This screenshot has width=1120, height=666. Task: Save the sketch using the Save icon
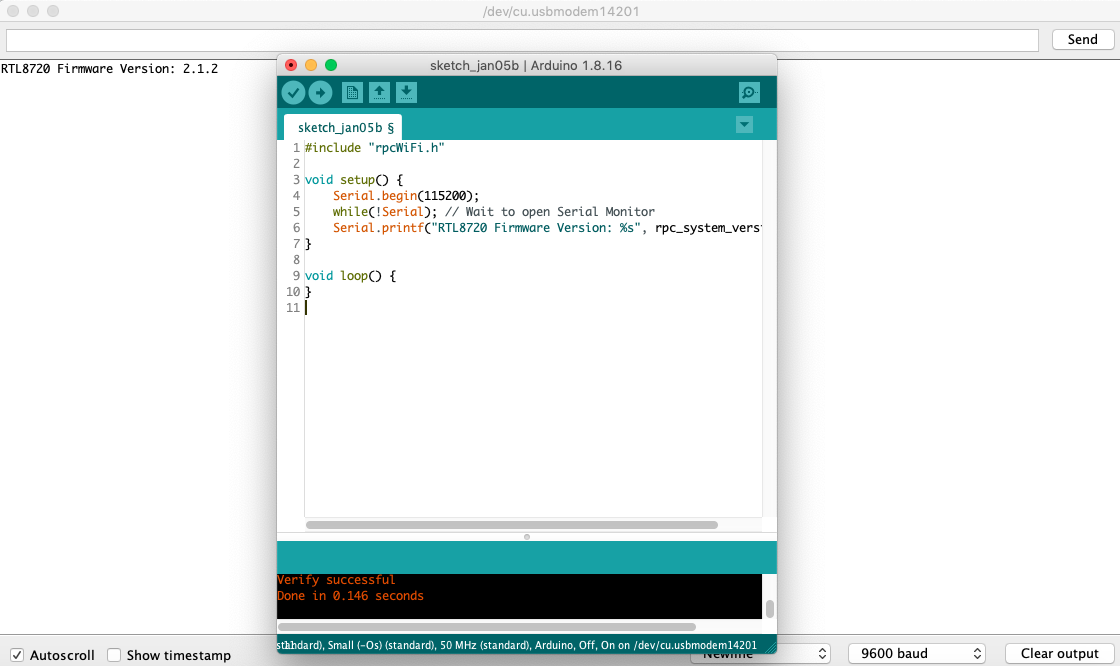[406, 92]
